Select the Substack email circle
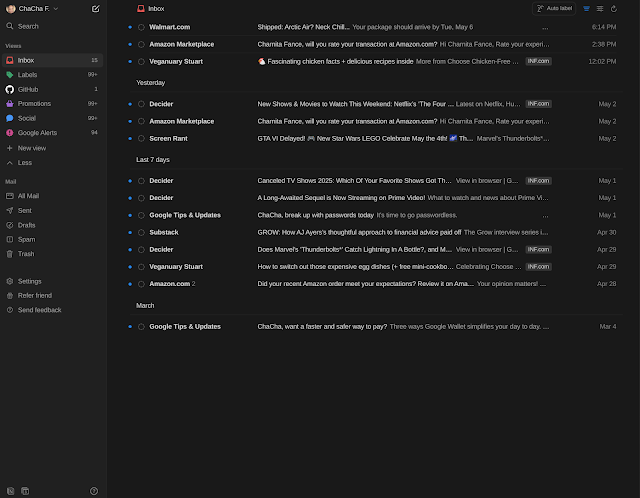The width and height of the screenshot is (640, 498). pos(141,233)
